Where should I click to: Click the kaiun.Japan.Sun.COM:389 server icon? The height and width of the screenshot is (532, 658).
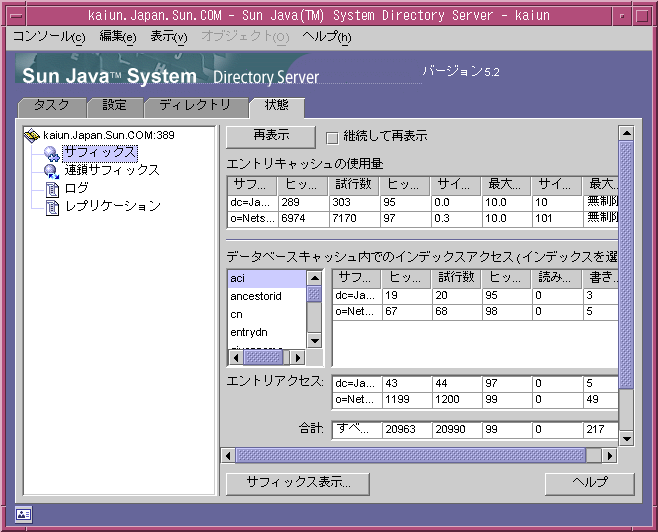pyautogui.click(x=32, y=135)
